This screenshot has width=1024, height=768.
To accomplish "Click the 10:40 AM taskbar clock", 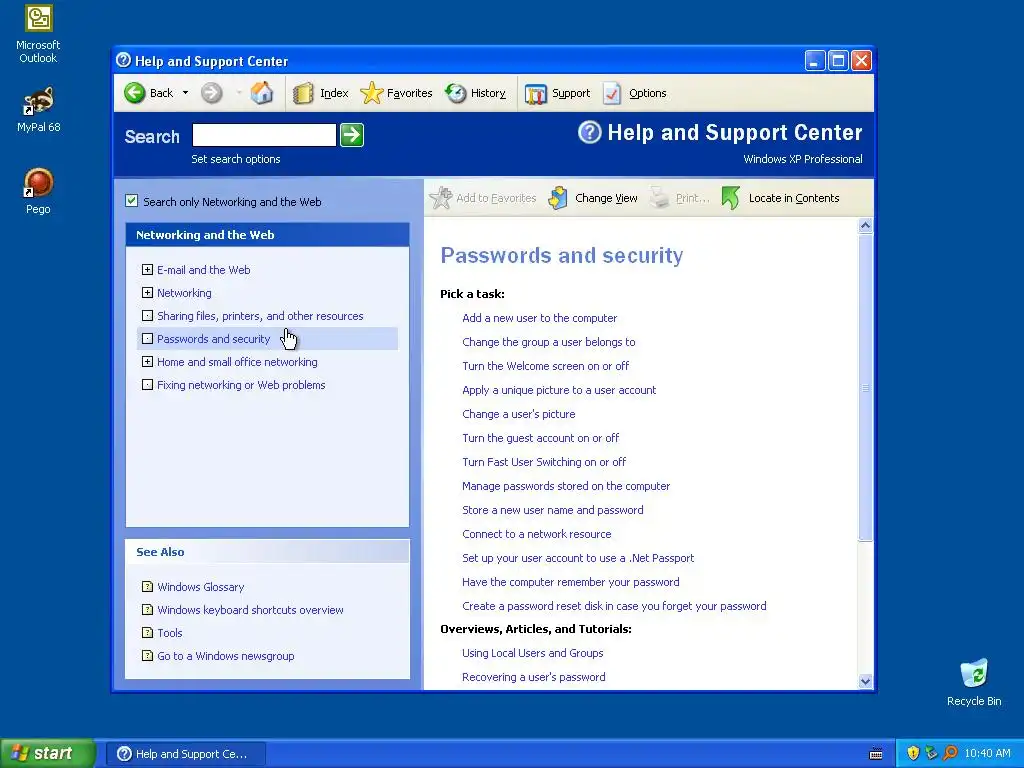I will pyautogui.click(x=987, y=754).
